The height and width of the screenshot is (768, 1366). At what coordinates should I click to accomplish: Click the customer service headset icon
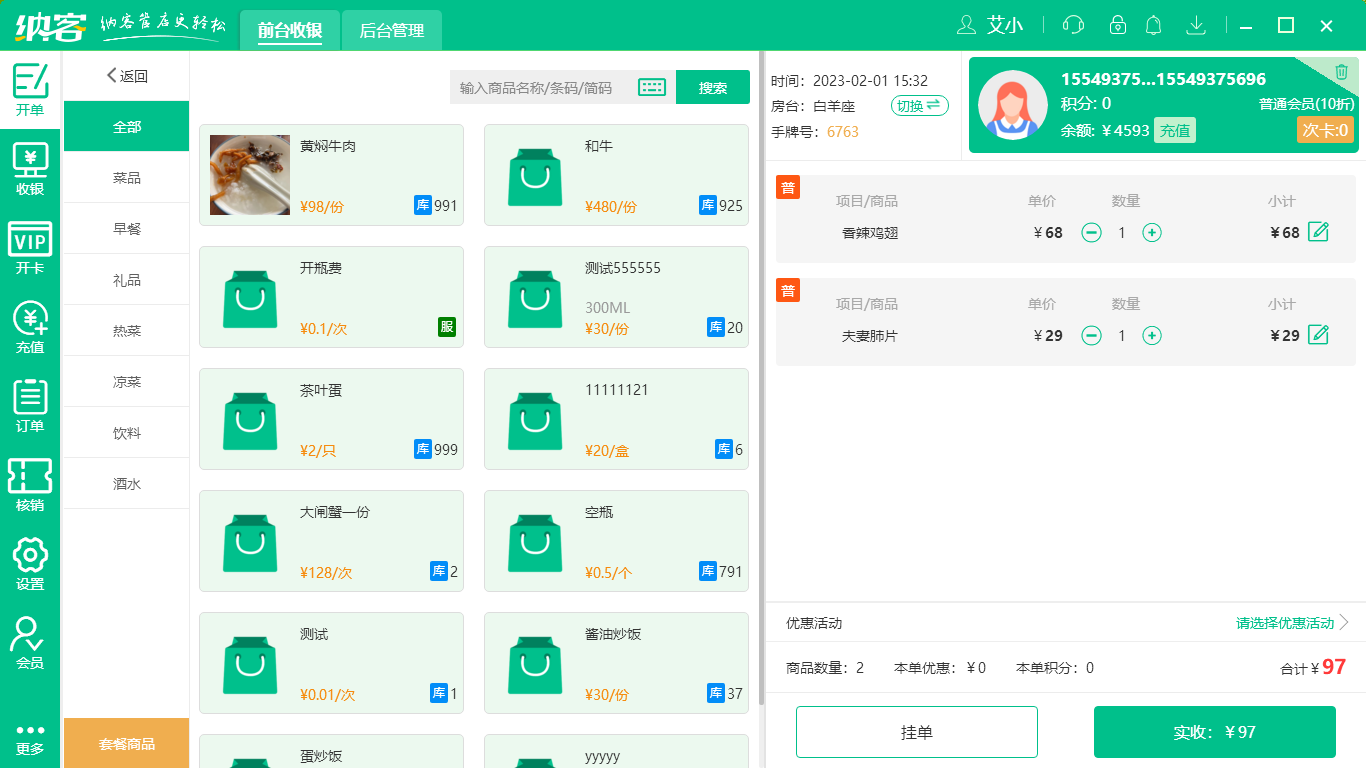(1073, 25)
